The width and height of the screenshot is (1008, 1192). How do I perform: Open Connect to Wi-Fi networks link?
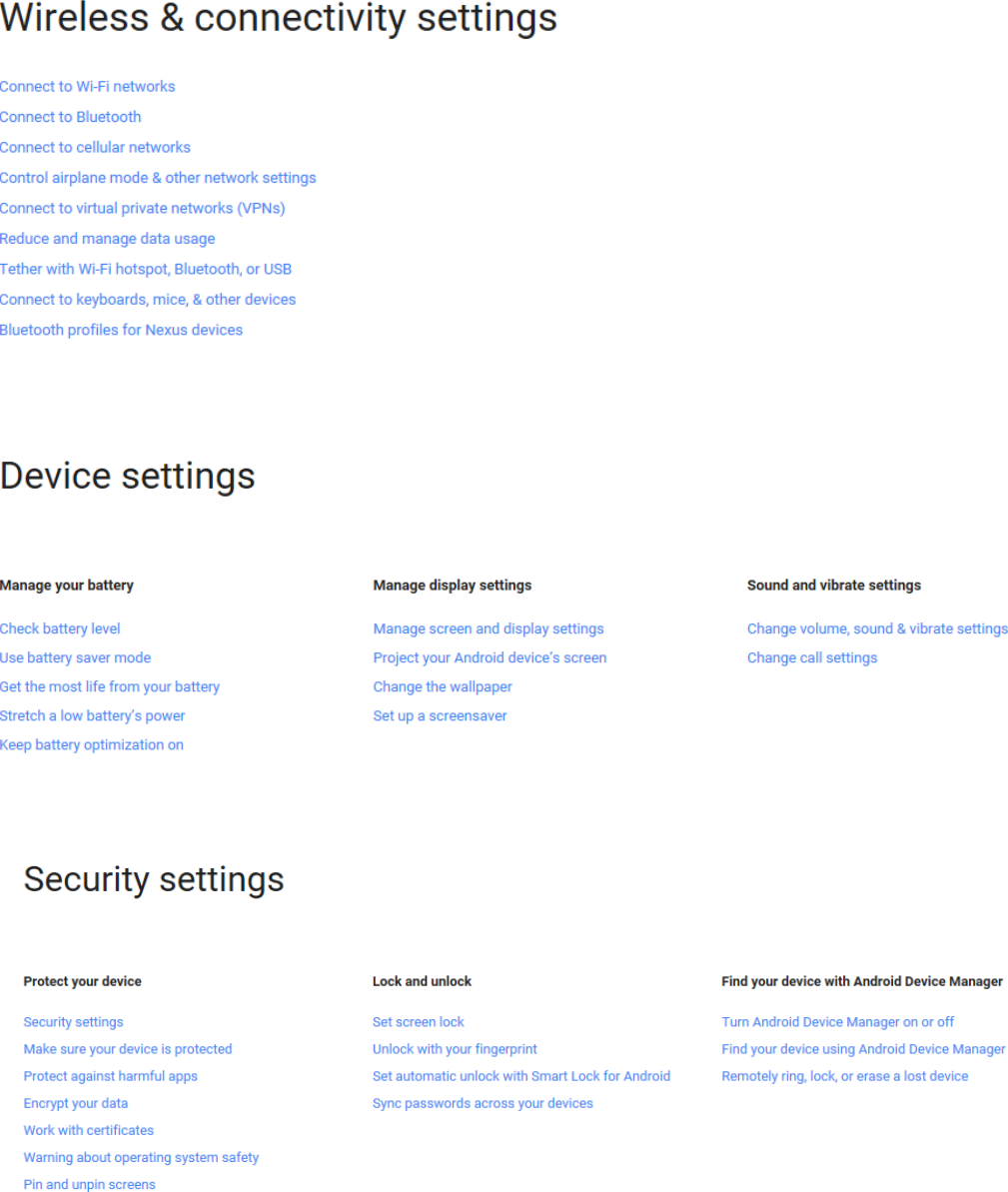tap(88, 87)
